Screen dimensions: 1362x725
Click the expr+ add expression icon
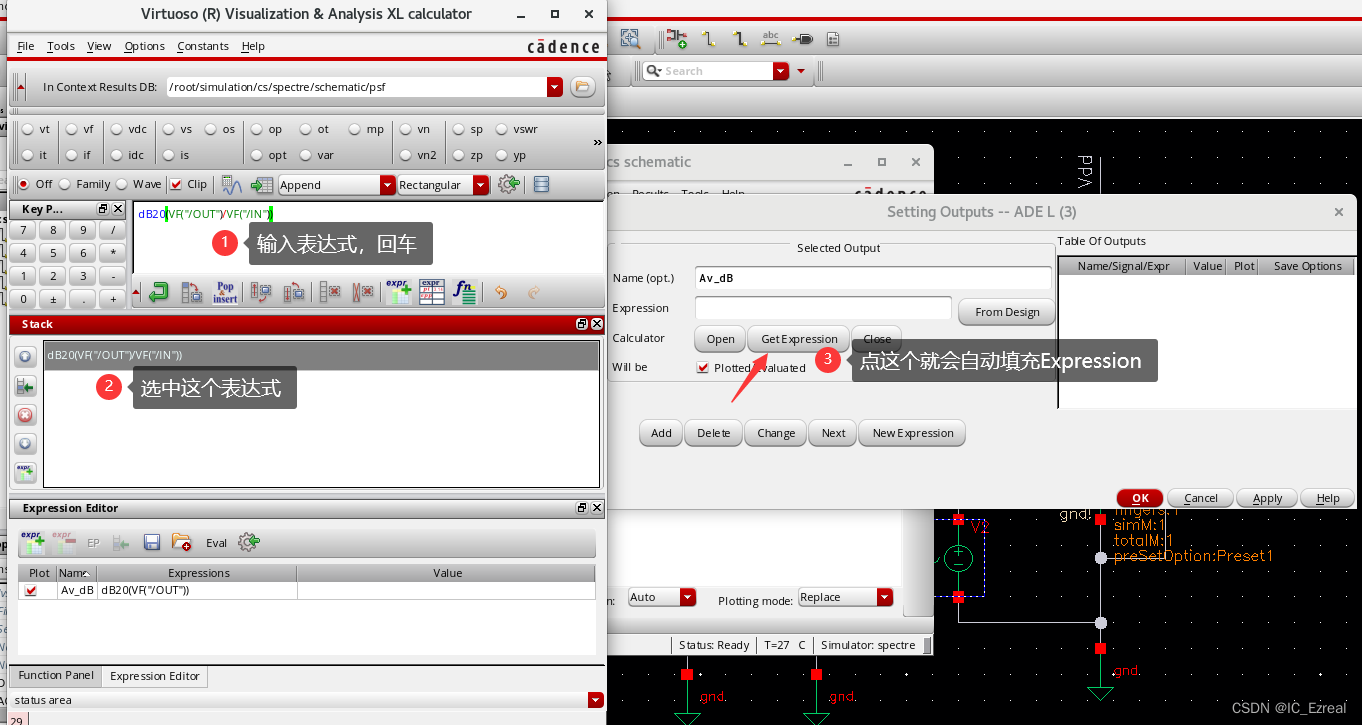(399, 291)
